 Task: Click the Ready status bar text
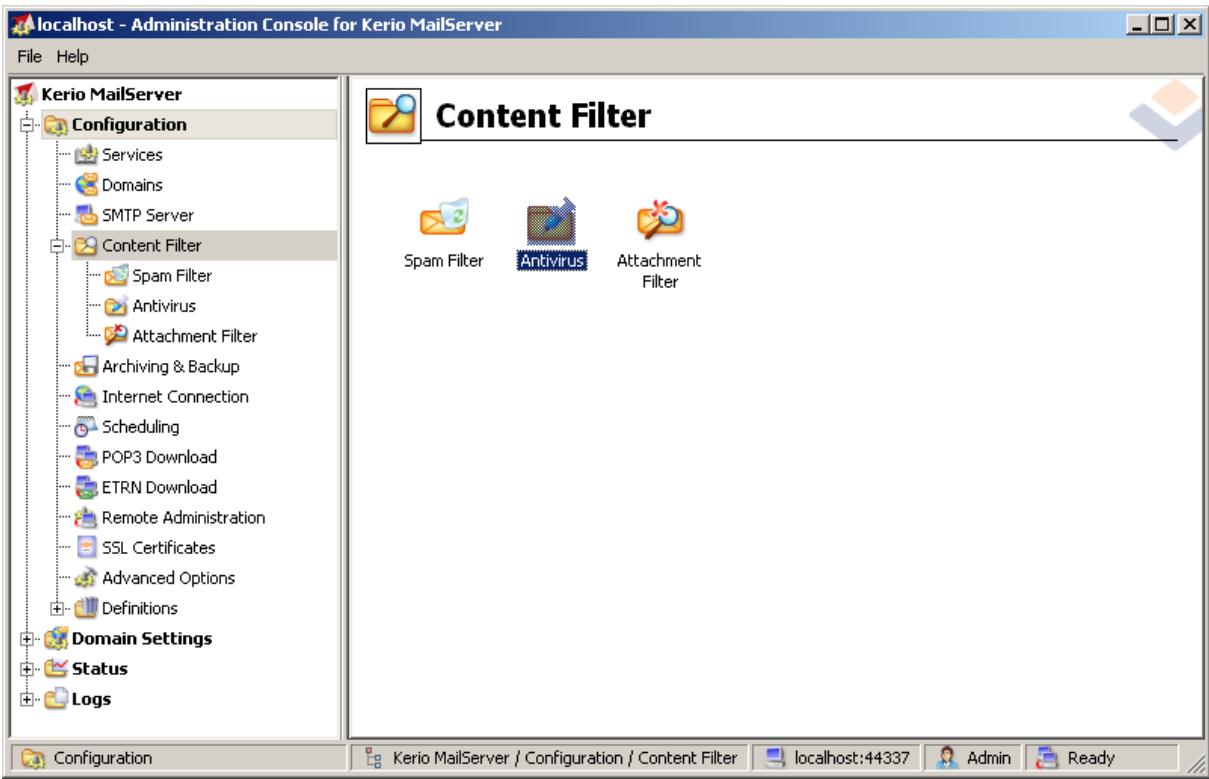click(x=1089, y=759)
